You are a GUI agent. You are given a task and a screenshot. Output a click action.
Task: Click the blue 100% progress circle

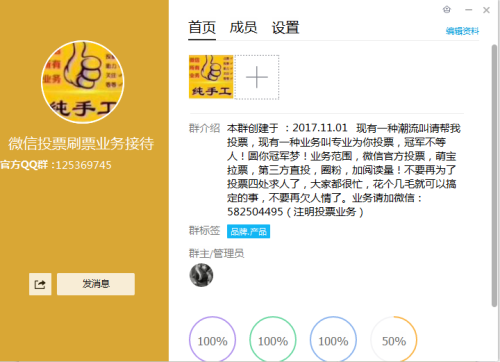click(333, 340)
